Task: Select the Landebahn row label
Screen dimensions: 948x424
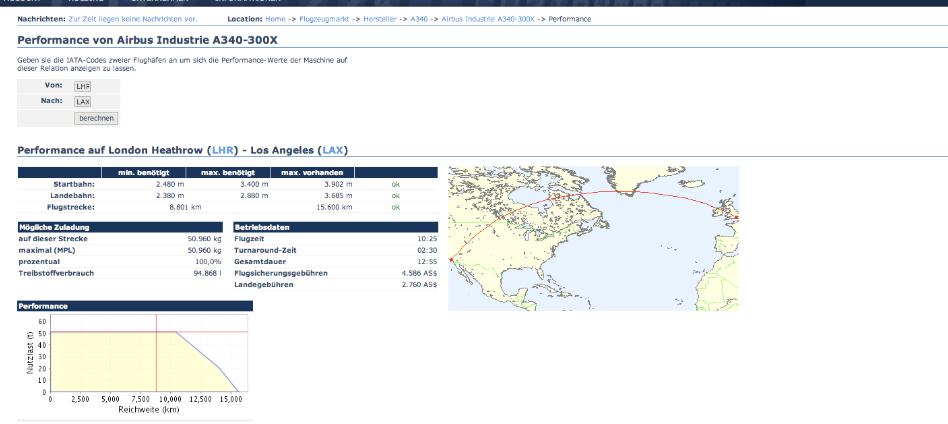Action: [x=73, y=195]
